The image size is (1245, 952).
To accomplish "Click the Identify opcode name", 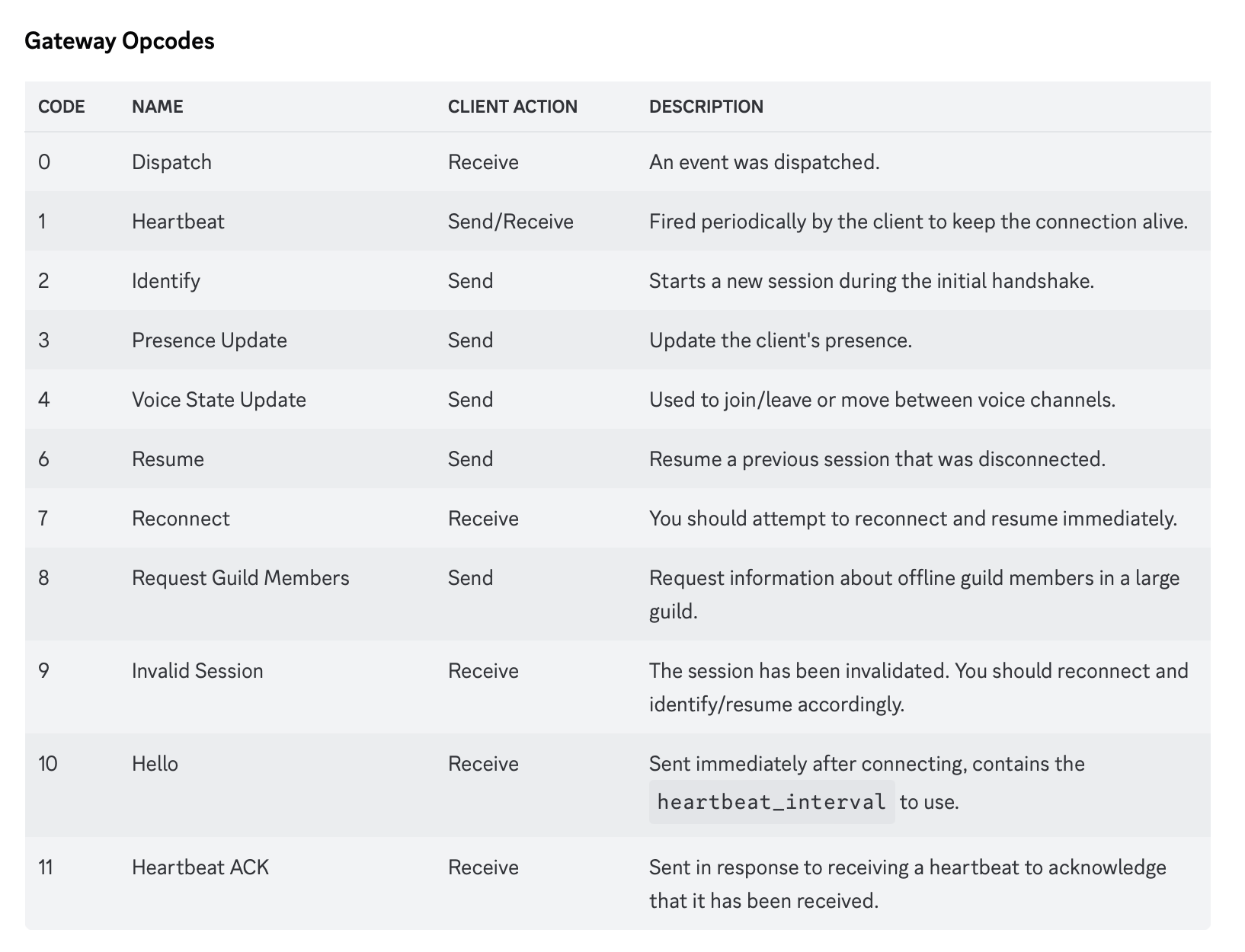I will (x=165, y=281).
